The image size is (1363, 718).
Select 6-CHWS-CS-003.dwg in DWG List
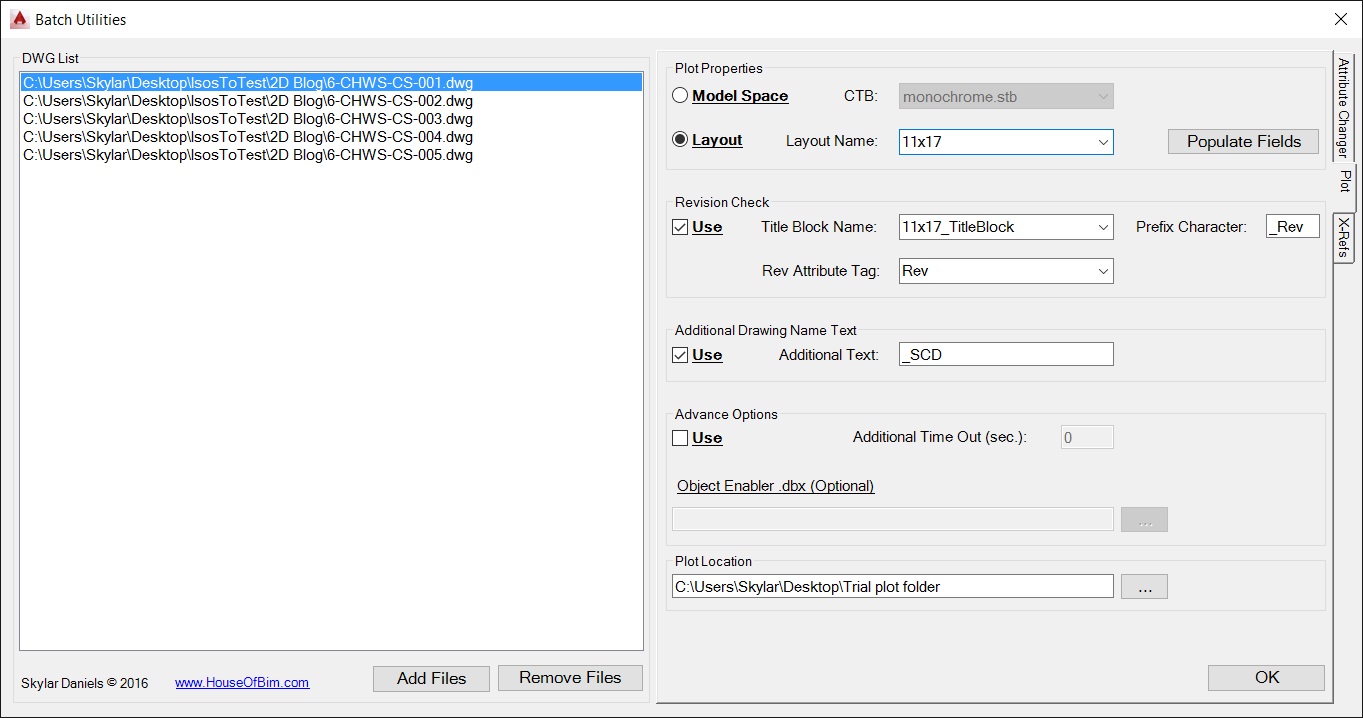tap(331, 119)
